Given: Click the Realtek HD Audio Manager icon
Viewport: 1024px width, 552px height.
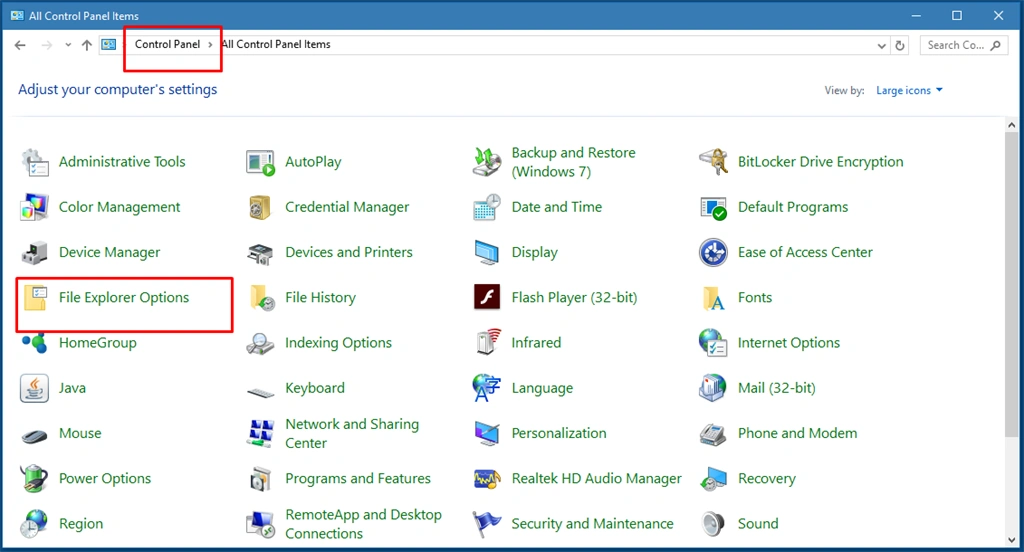Looking at the screenshot, I should point(487,479).
